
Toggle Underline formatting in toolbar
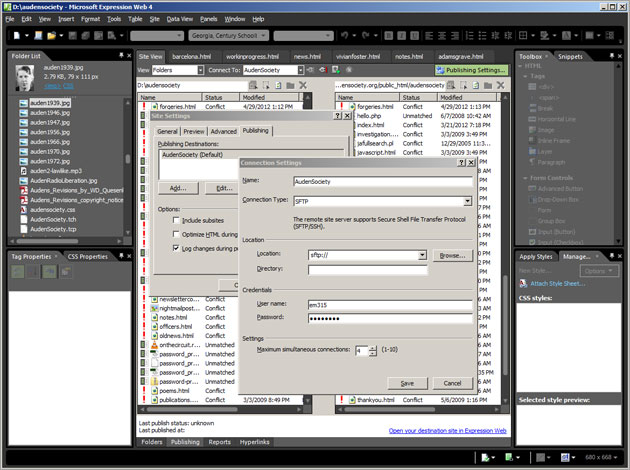pos(415,36)
